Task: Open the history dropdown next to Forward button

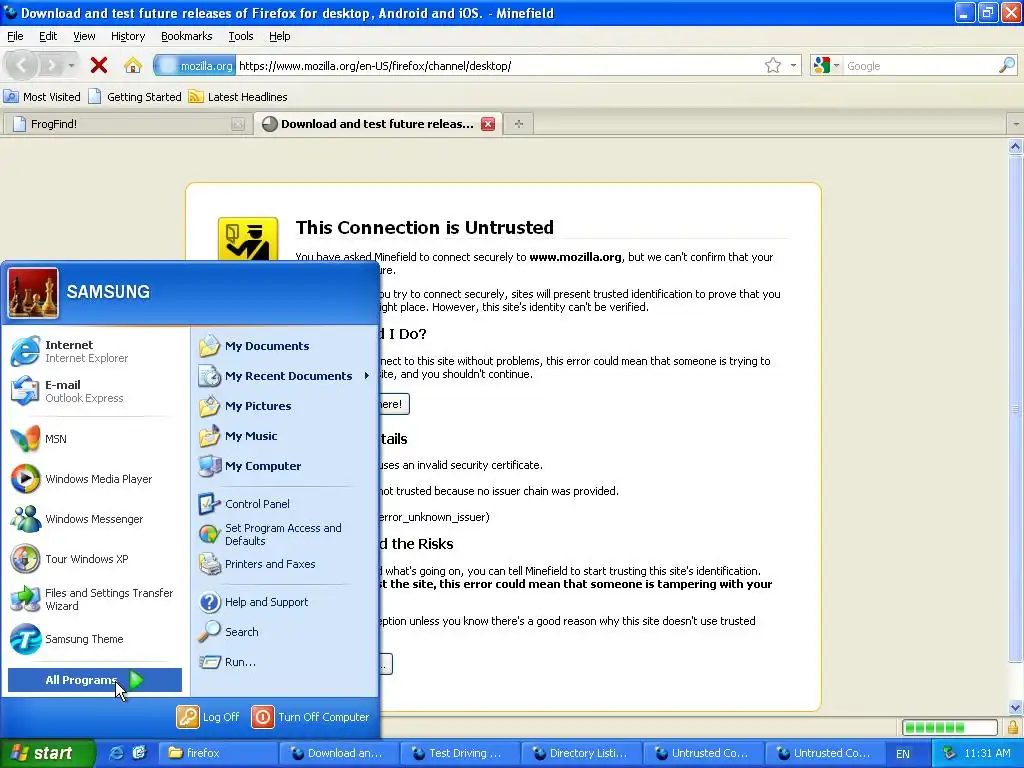Action: (x=71, y=65)
